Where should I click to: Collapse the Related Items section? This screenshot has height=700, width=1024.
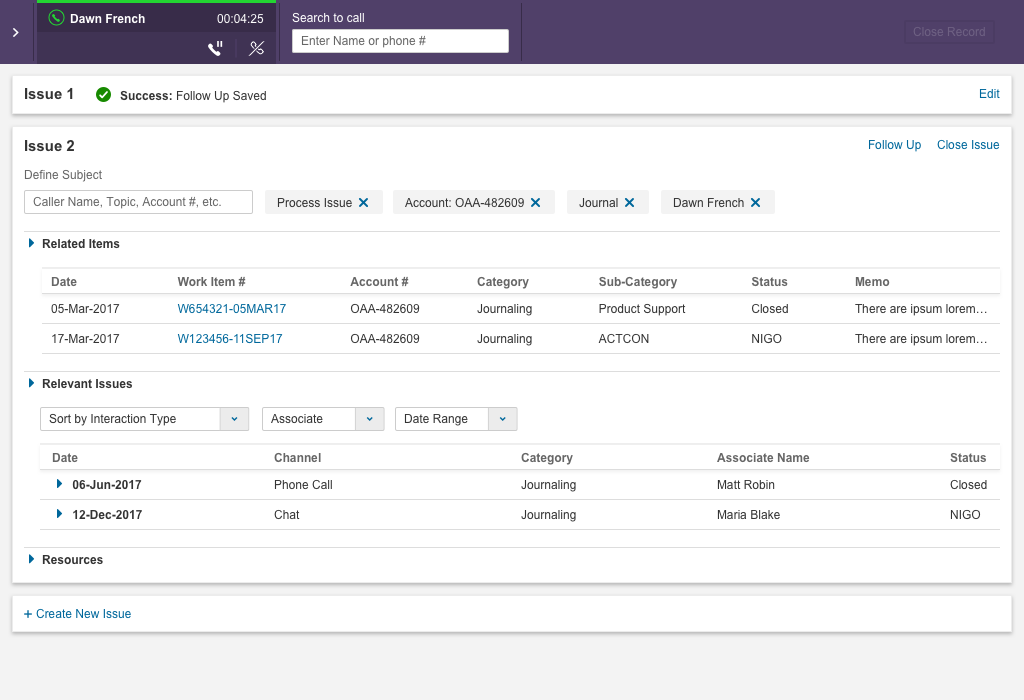[31, 243]
